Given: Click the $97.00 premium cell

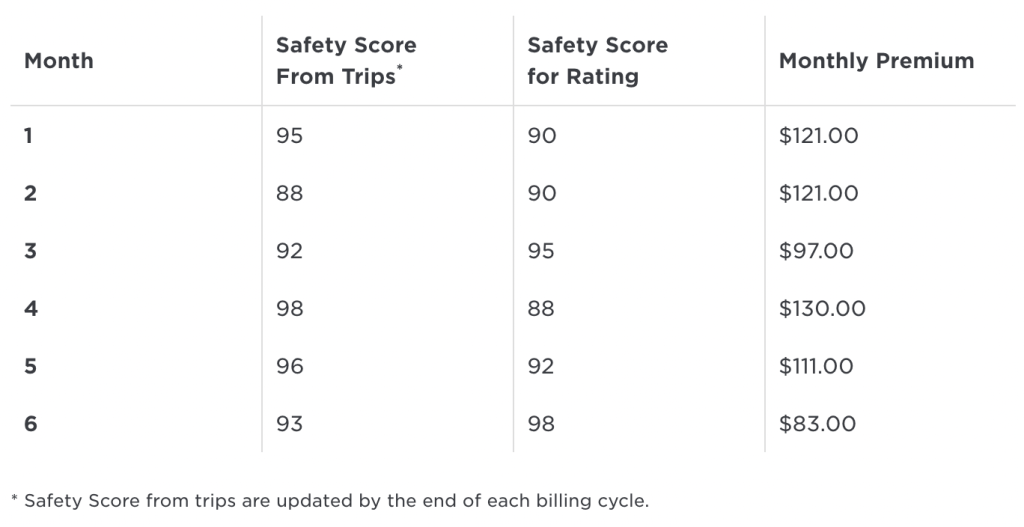Looking at the screenshot, I should 816,251.
